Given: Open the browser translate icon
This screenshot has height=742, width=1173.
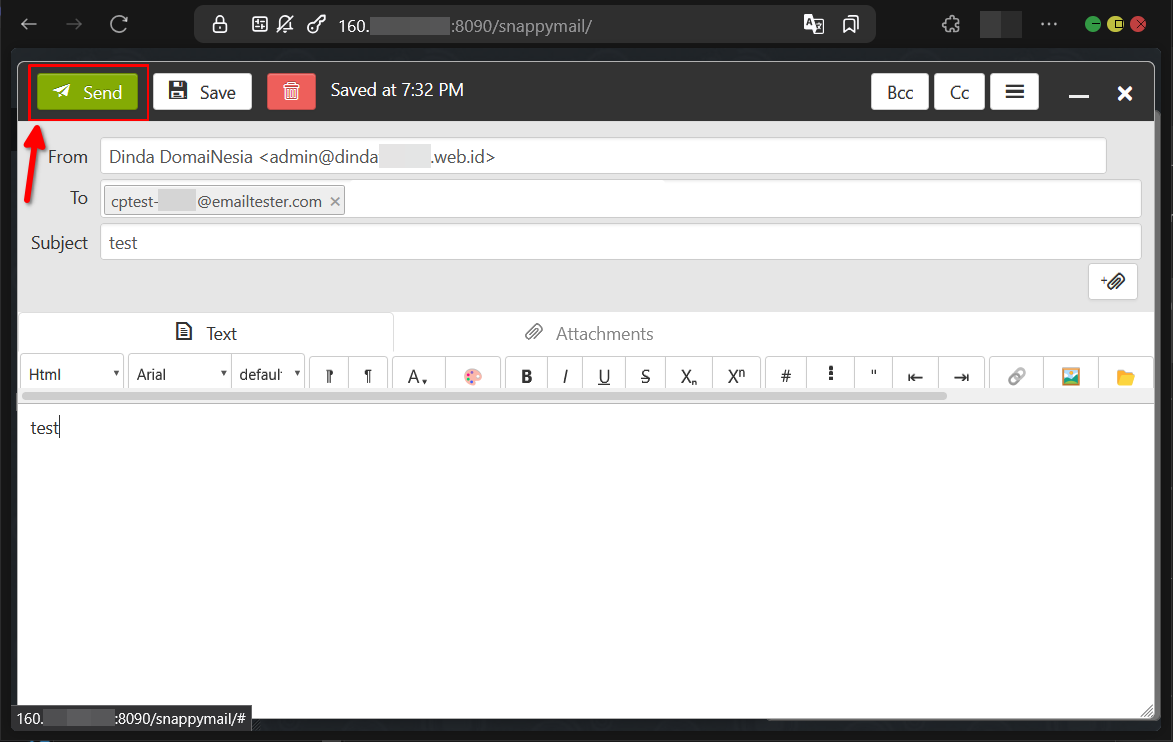Looking at the screenshot, I should [813, 25].
